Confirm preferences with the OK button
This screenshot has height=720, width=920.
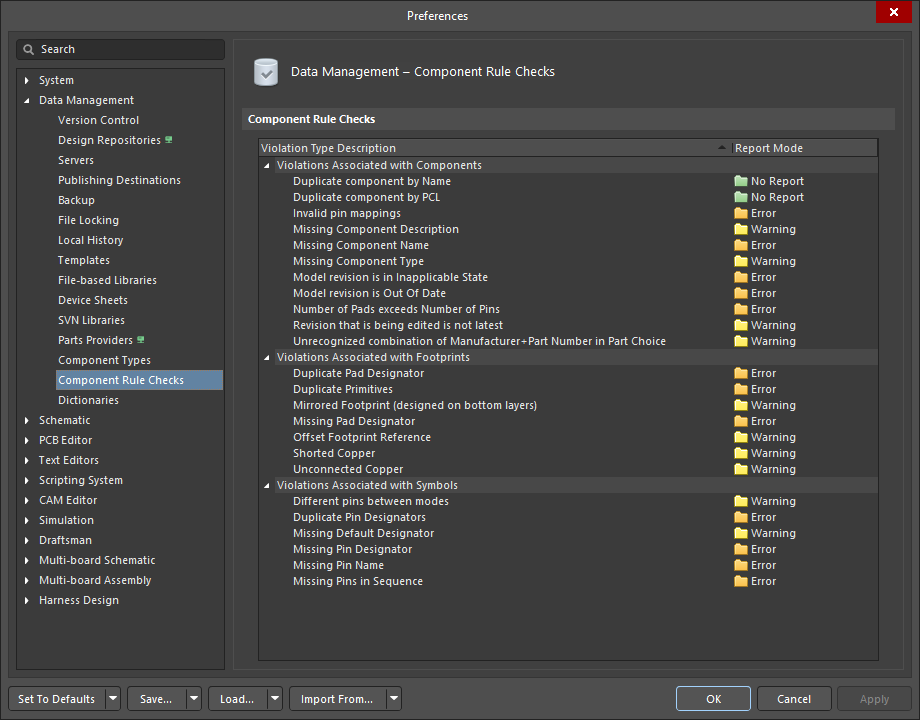713,699
